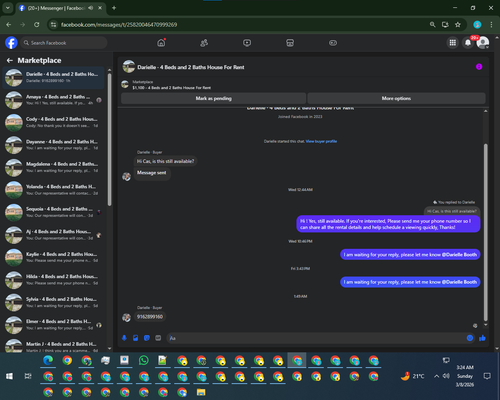Click the listing thumbnail in chat header

tap(129, 67)
